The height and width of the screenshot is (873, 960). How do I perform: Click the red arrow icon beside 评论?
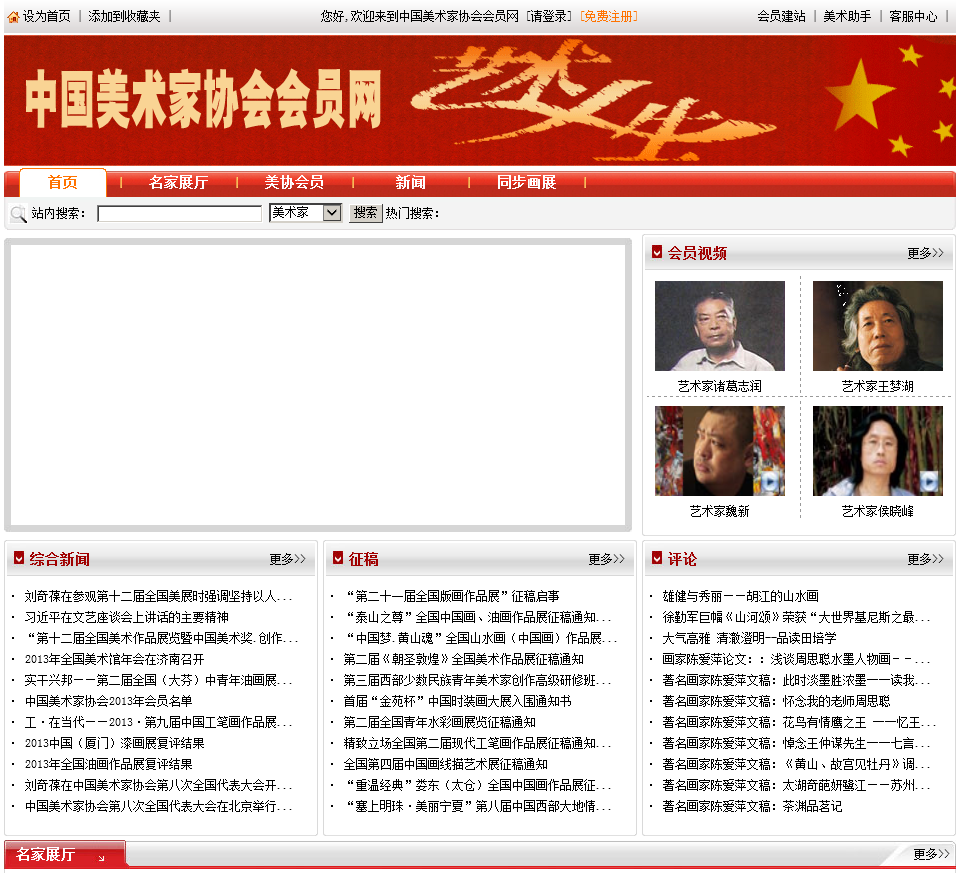coord(657,558)
